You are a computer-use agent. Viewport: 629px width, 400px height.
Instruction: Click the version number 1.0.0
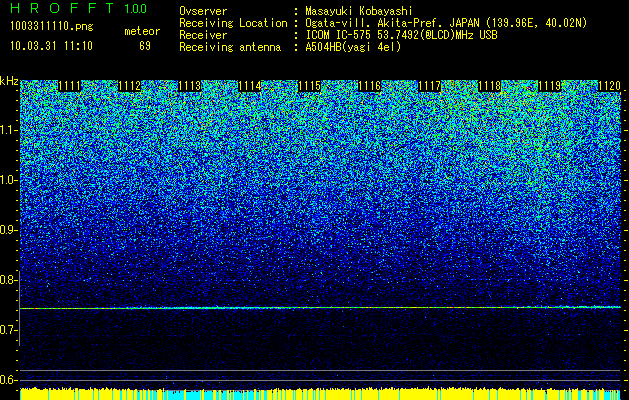tap(136, 8)
